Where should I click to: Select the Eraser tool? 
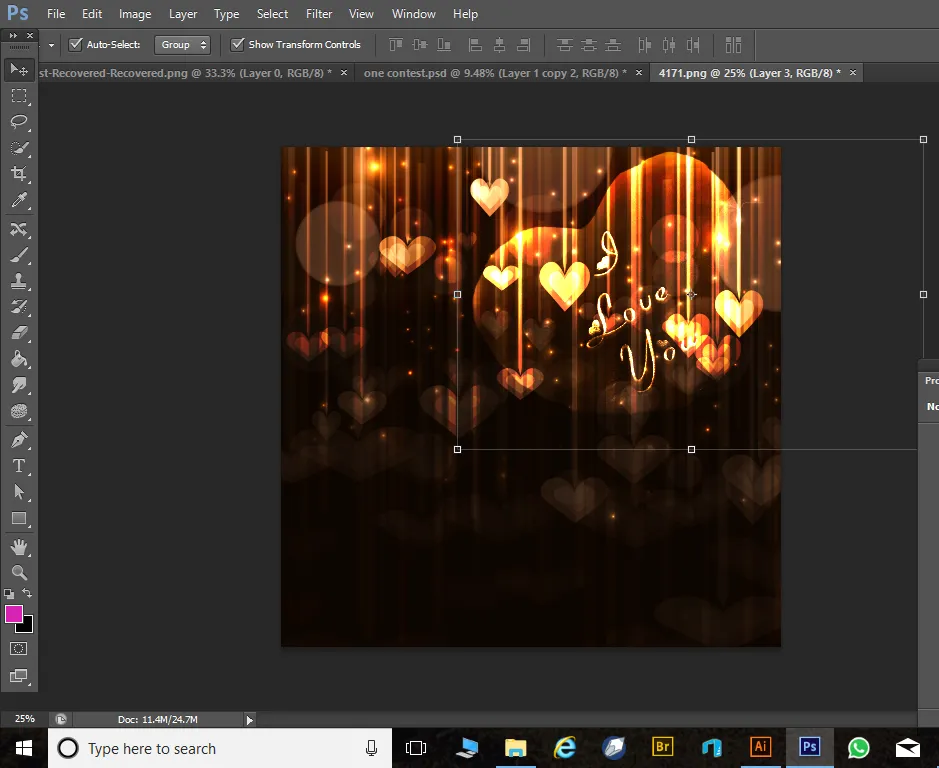[x=19, y=333]
